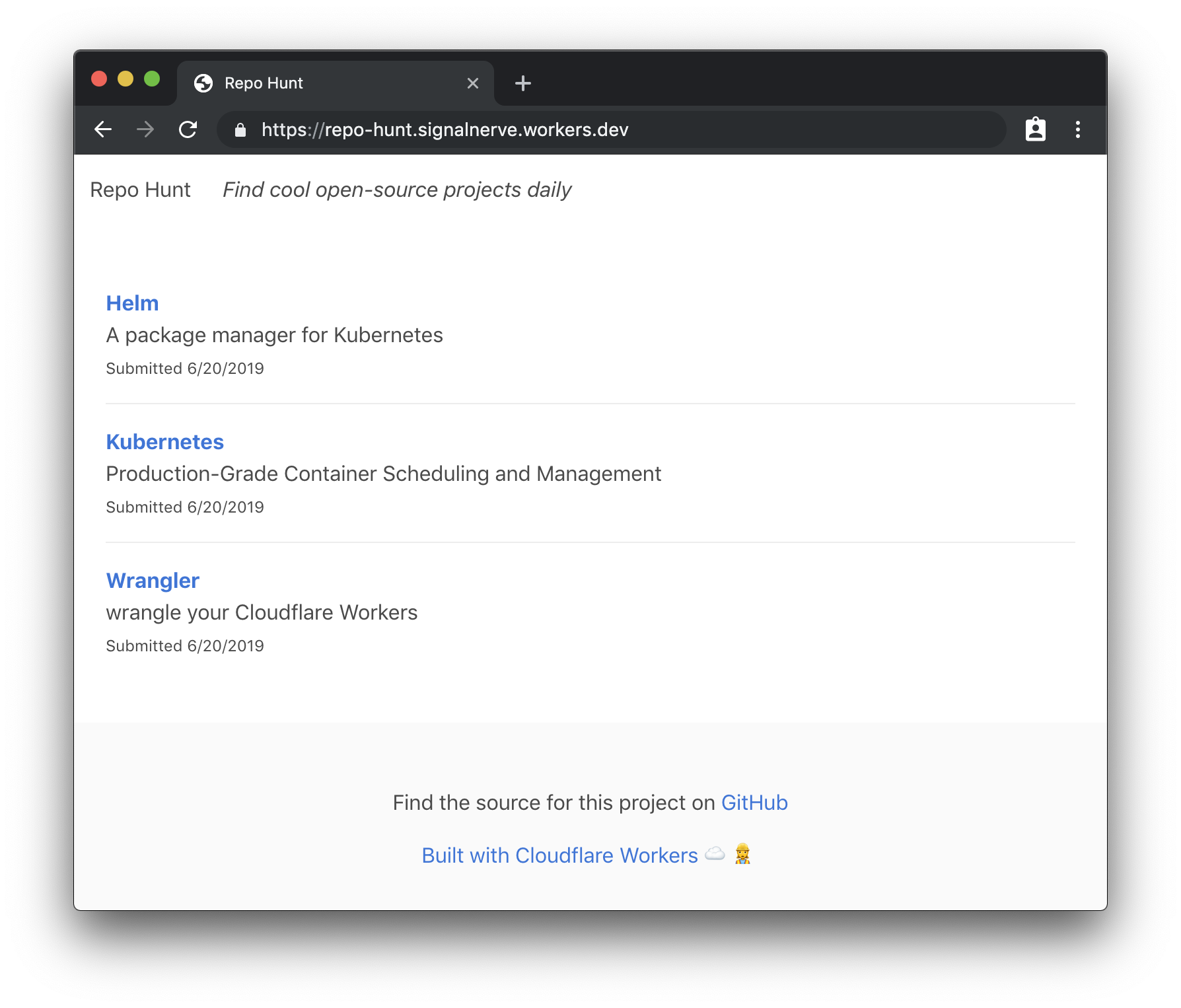Click the globe favicon on the tab
Screen dimensions: 1181x1008
(203, 83)
